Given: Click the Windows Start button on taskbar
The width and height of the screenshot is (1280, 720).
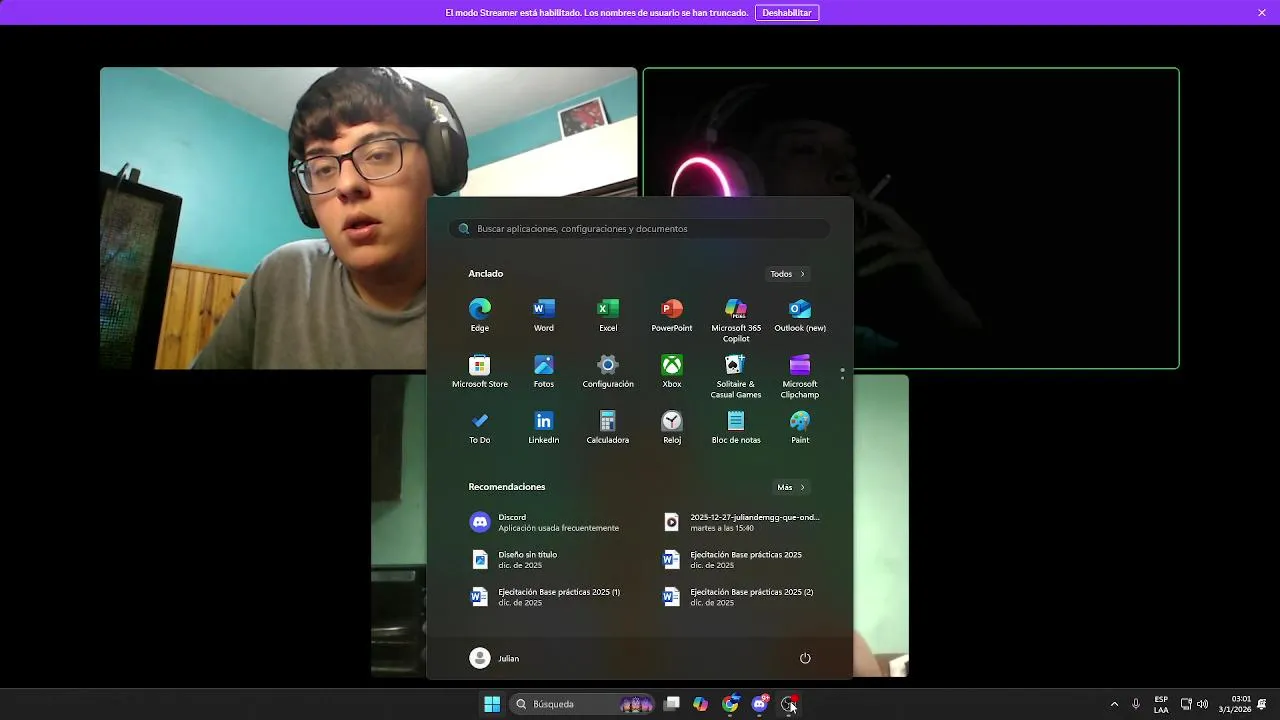Looking at the screenshot, I should 492,704.
